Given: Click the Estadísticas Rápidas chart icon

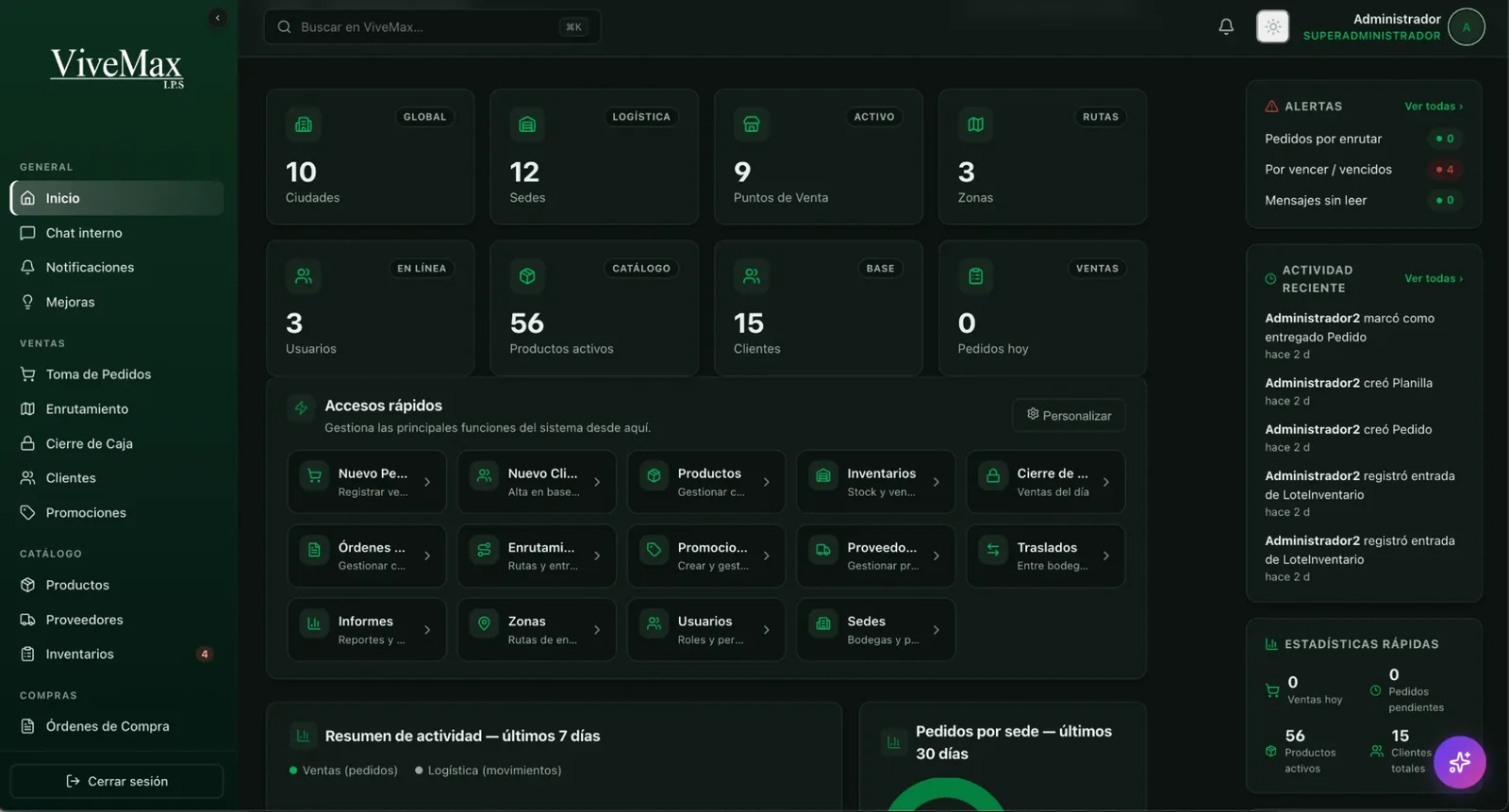Looking at the screenshot, I should click(1271, 644).
